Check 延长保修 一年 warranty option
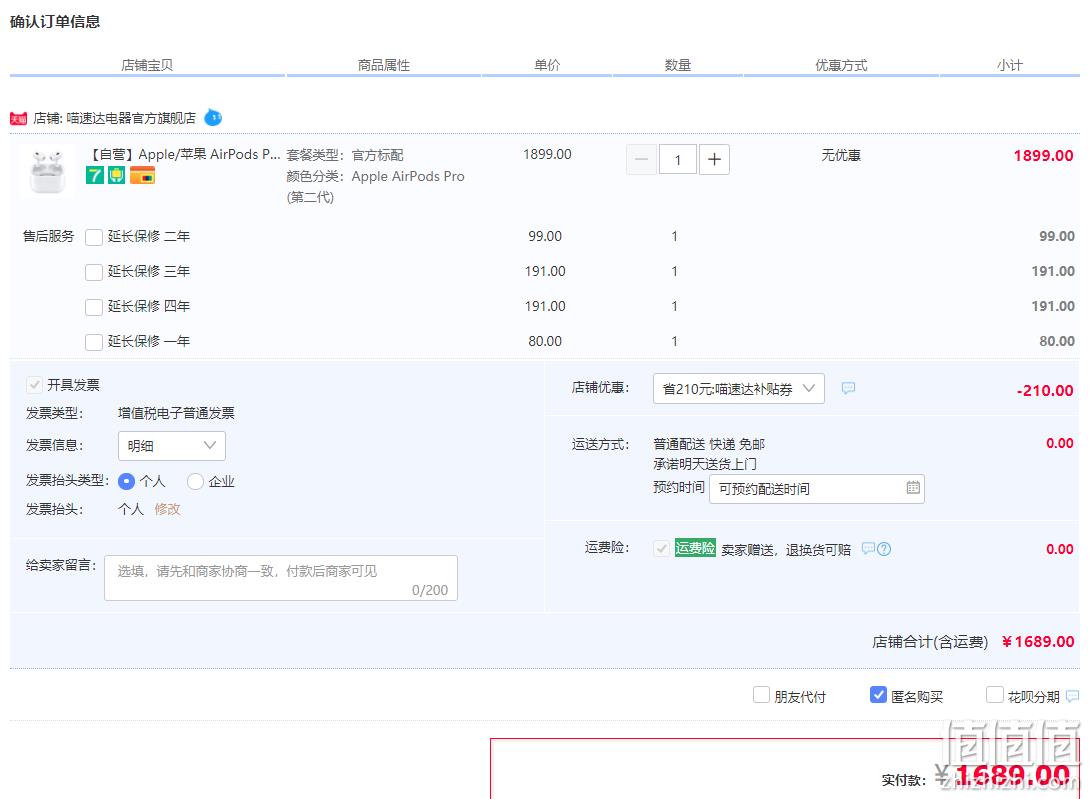1090x799 pixels. click(94, 342)
